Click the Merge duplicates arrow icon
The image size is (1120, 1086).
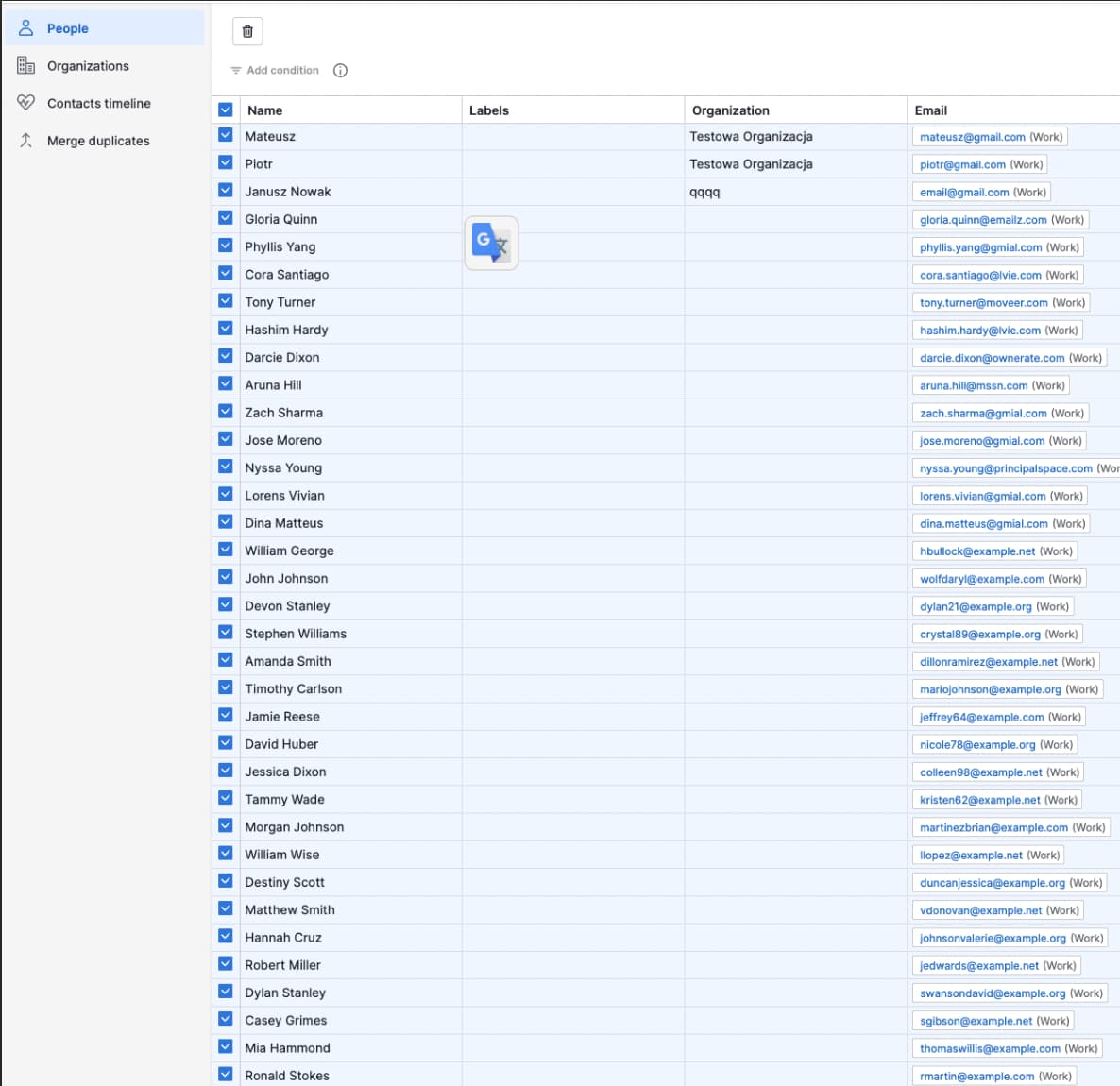[26, 141]
